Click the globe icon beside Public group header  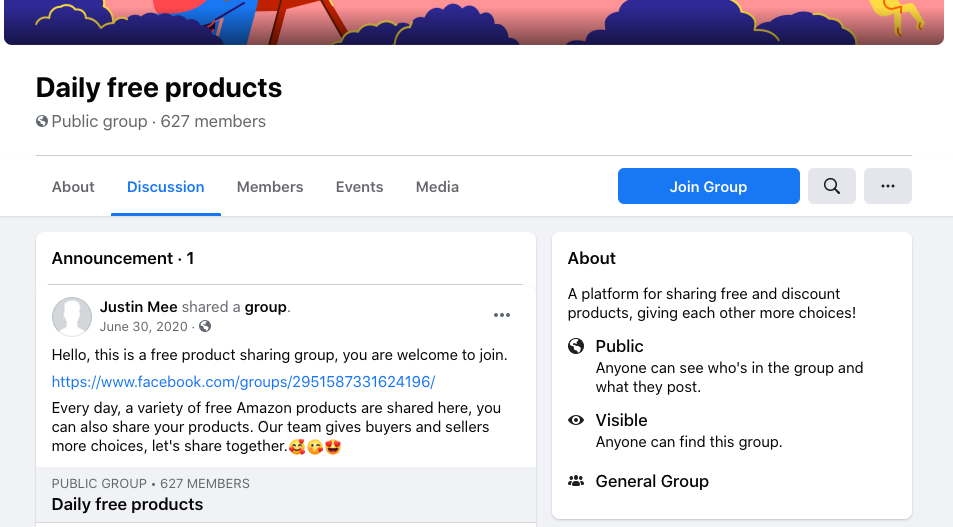tap(42, 122)
